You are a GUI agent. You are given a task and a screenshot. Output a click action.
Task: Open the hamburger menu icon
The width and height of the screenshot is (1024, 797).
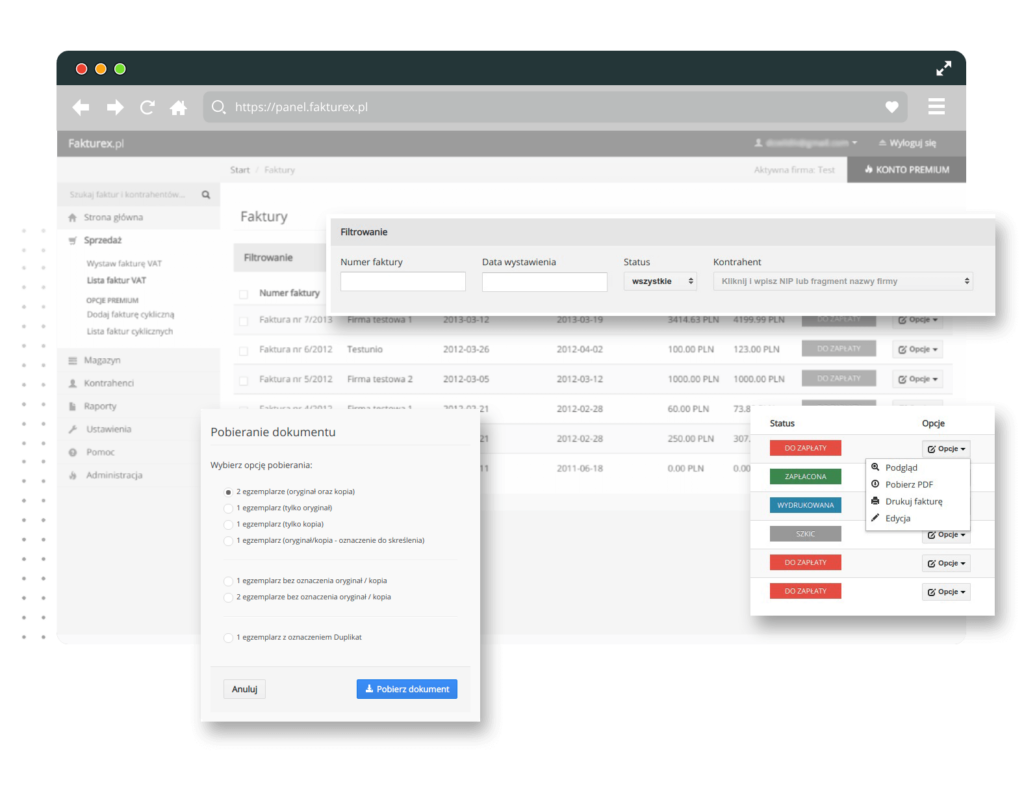tap(936, 107)
